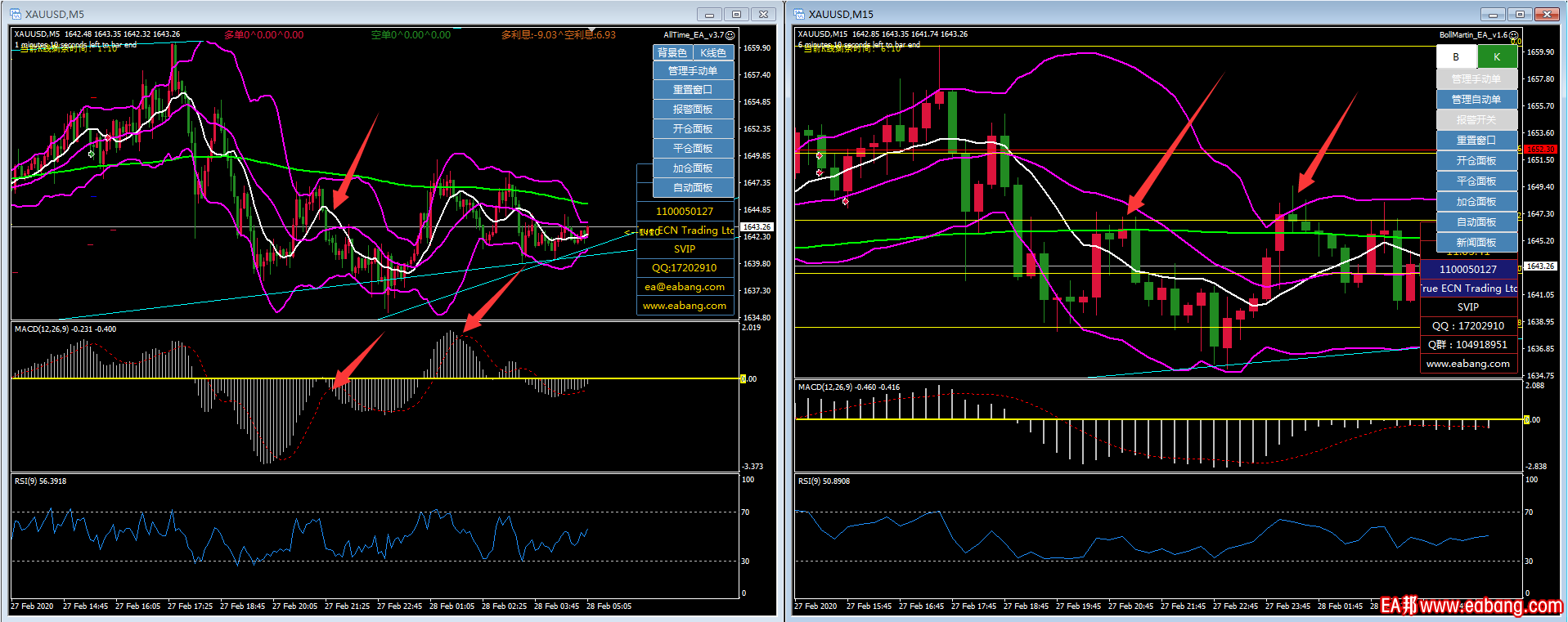Click red price tag 1652.30 on M15 axis
This screenshot has width=1568, height=622.
pyautogui.click(x=1540, y=149)
